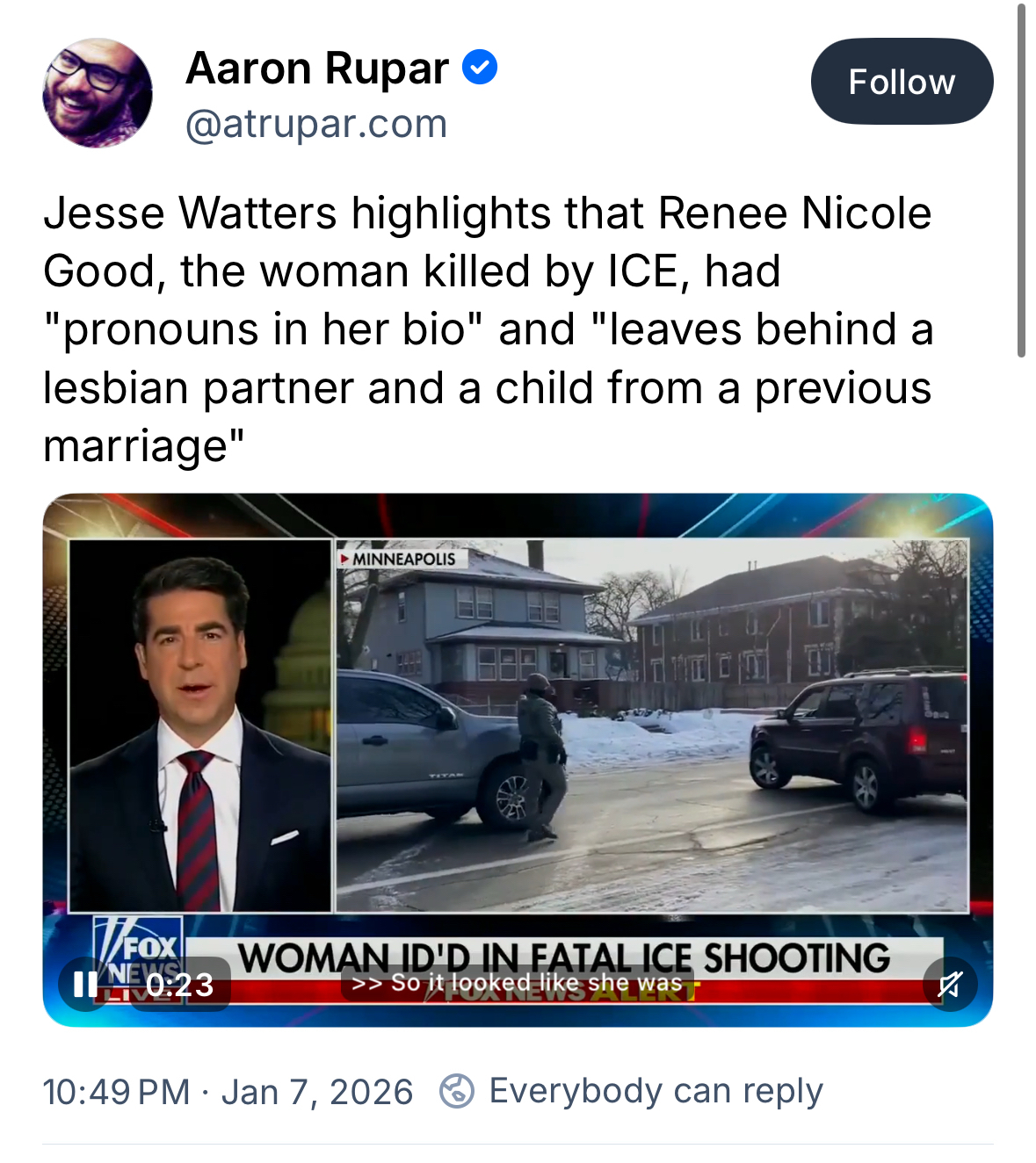Open the @atrupar.com handle link
Screen dimensions: 1036x1163
tap(316, 124)
